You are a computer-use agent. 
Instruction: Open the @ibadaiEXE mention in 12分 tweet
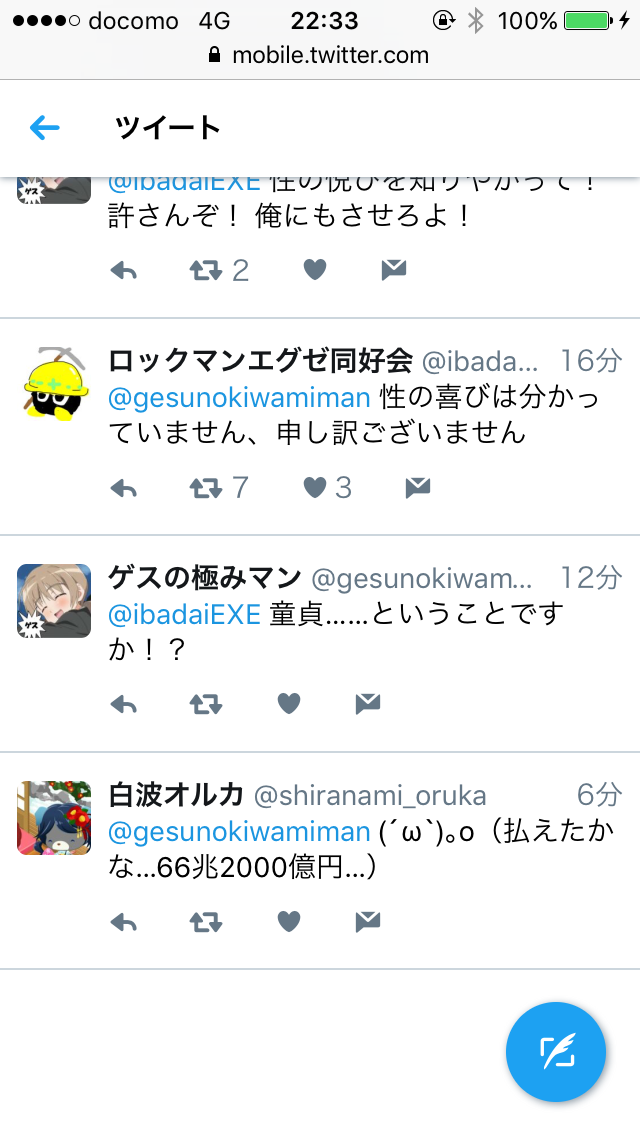[184, 614]
